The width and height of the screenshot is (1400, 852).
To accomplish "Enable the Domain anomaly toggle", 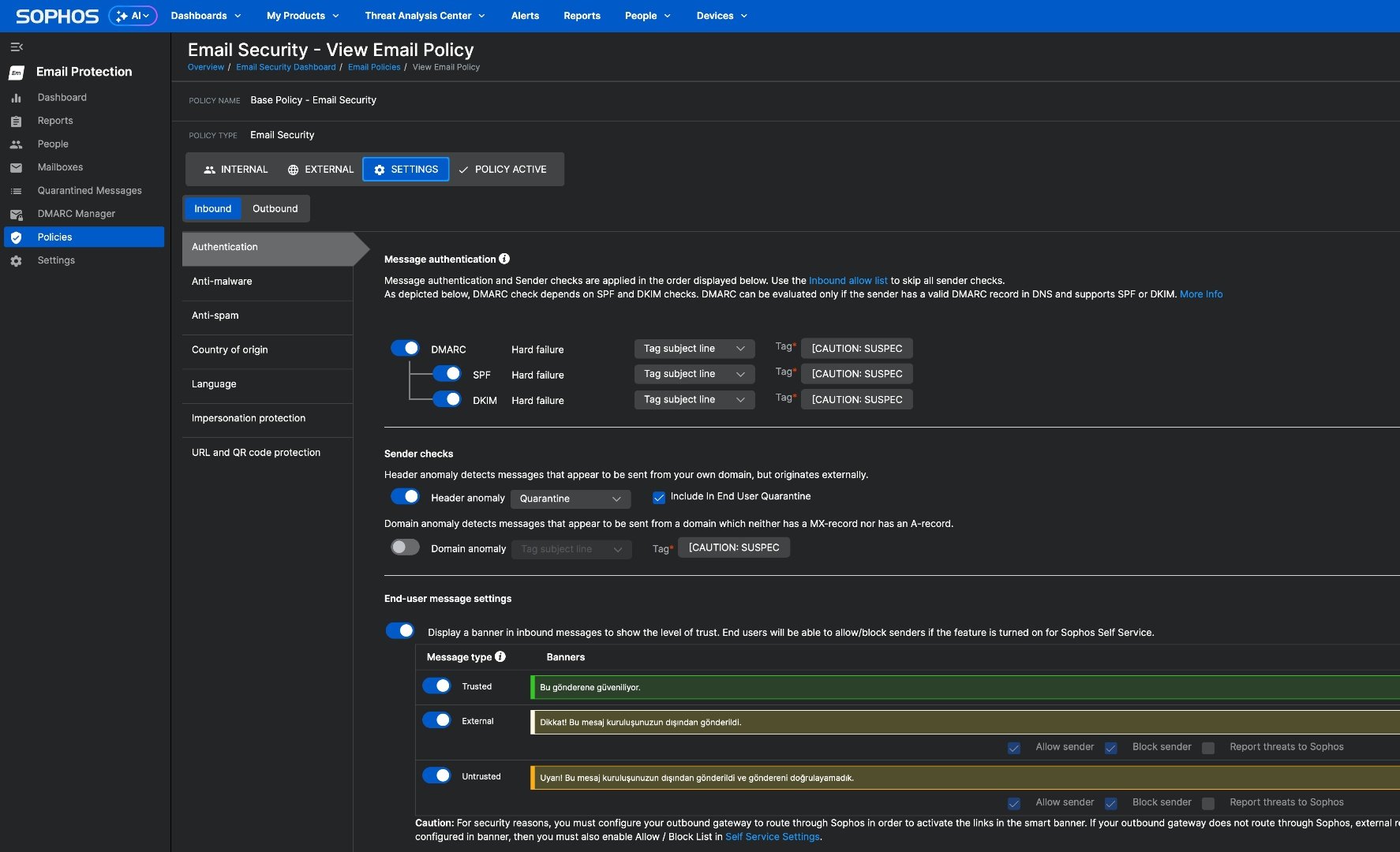I will [405, 547].
